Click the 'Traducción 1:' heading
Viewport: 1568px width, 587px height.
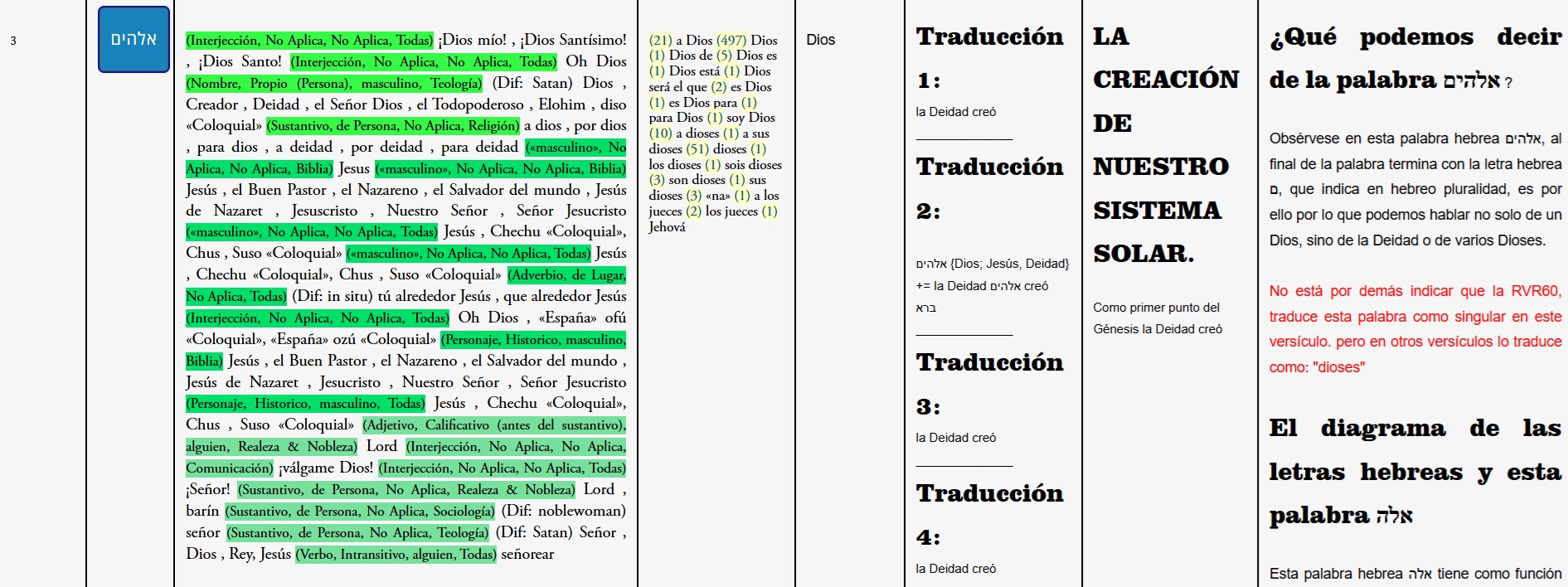(x=988, y=58)
